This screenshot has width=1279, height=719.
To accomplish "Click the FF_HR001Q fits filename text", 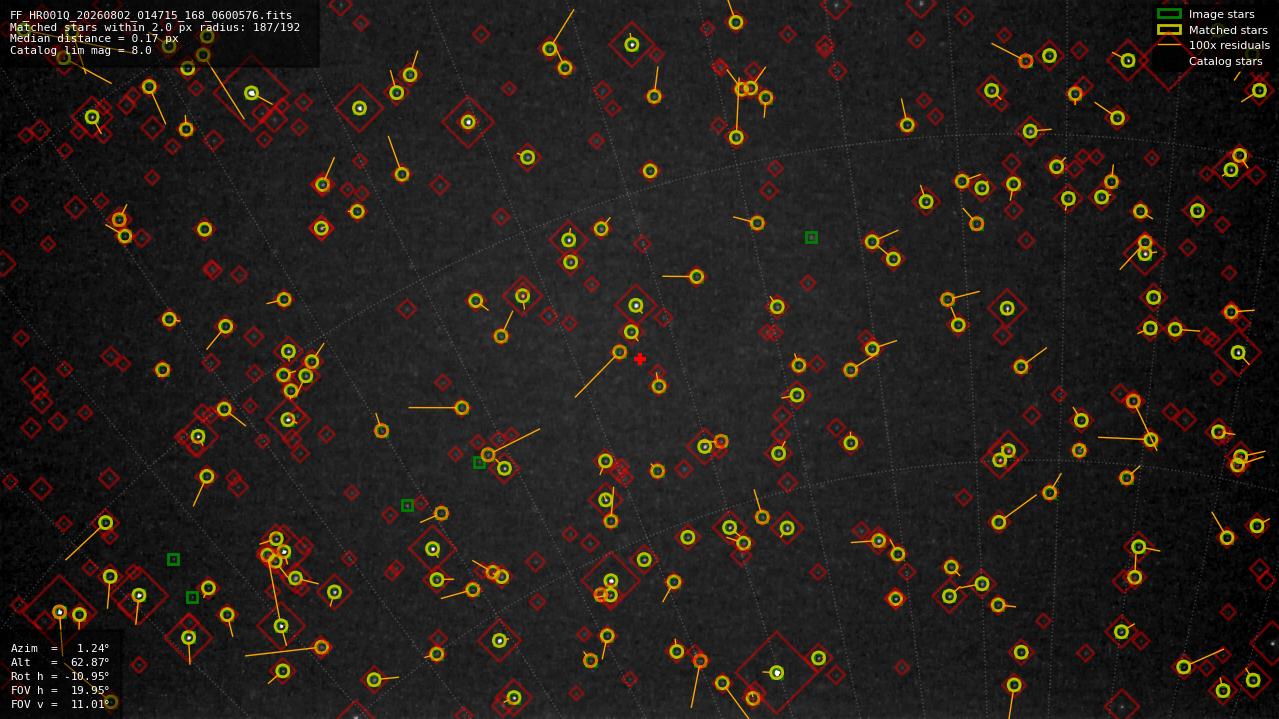I will coord(151,16).
